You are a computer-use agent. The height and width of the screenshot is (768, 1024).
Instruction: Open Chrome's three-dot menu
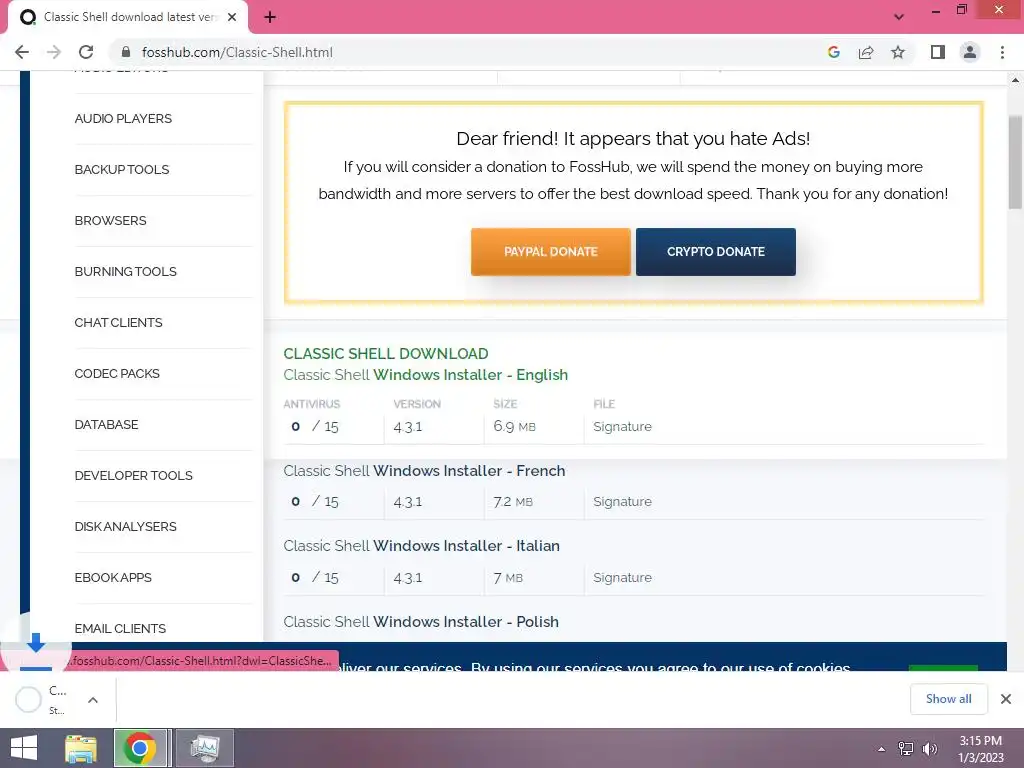click(1002, 52)
